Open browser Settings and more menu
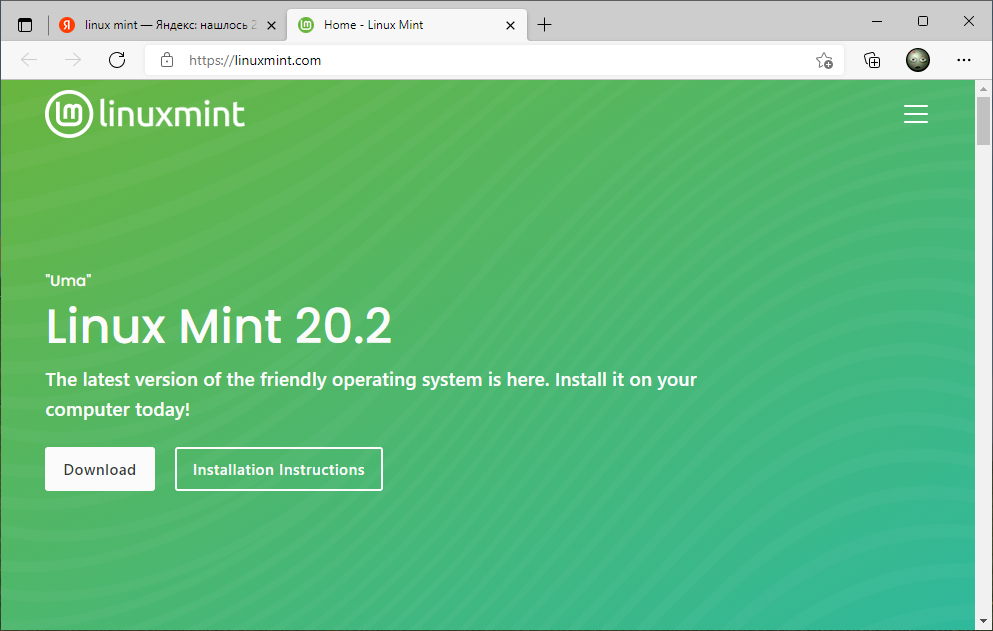Viewport: 993px width, 631px height. [964, 60]
